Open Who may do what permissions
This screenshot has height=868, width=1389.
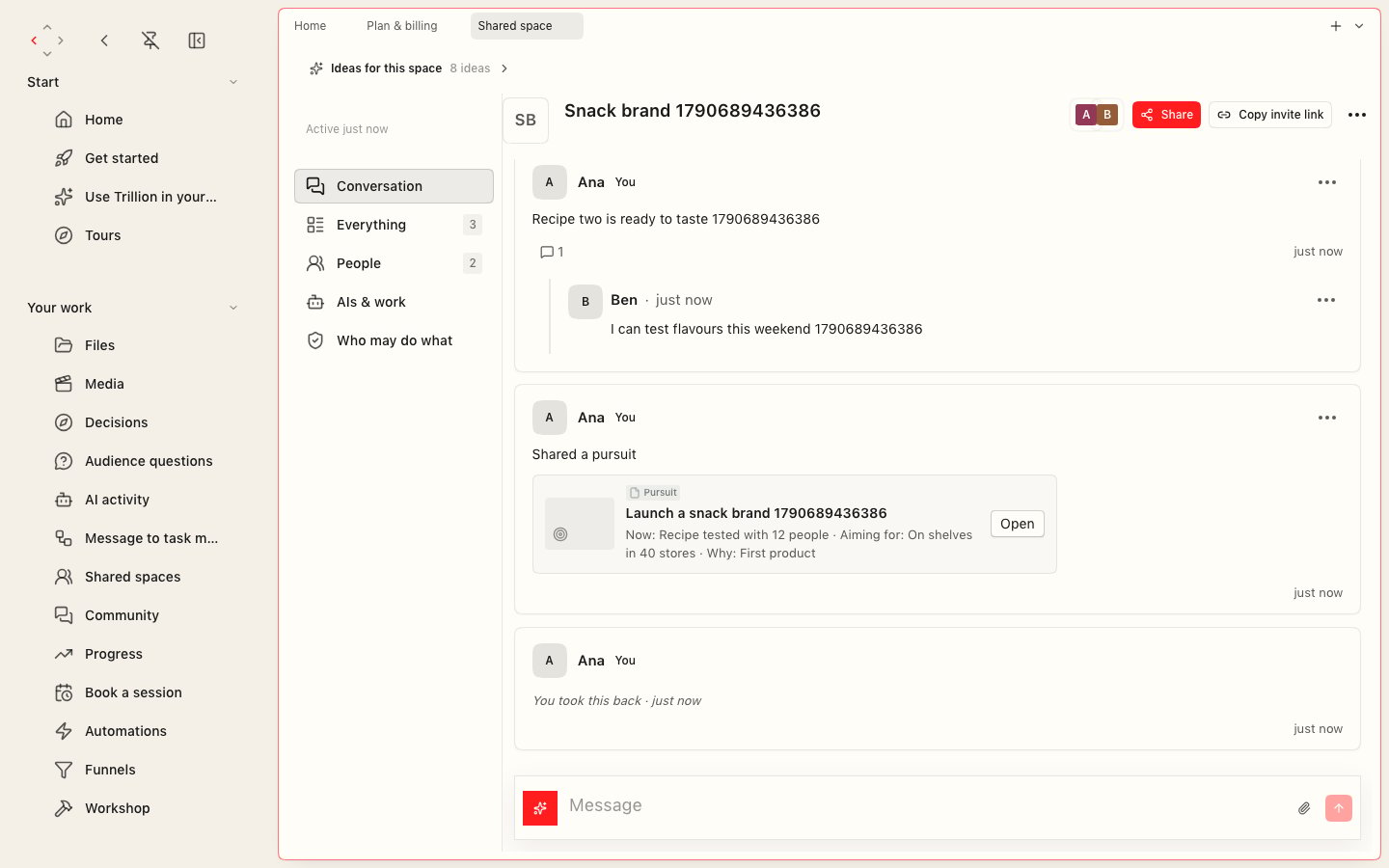pos(394,340)
